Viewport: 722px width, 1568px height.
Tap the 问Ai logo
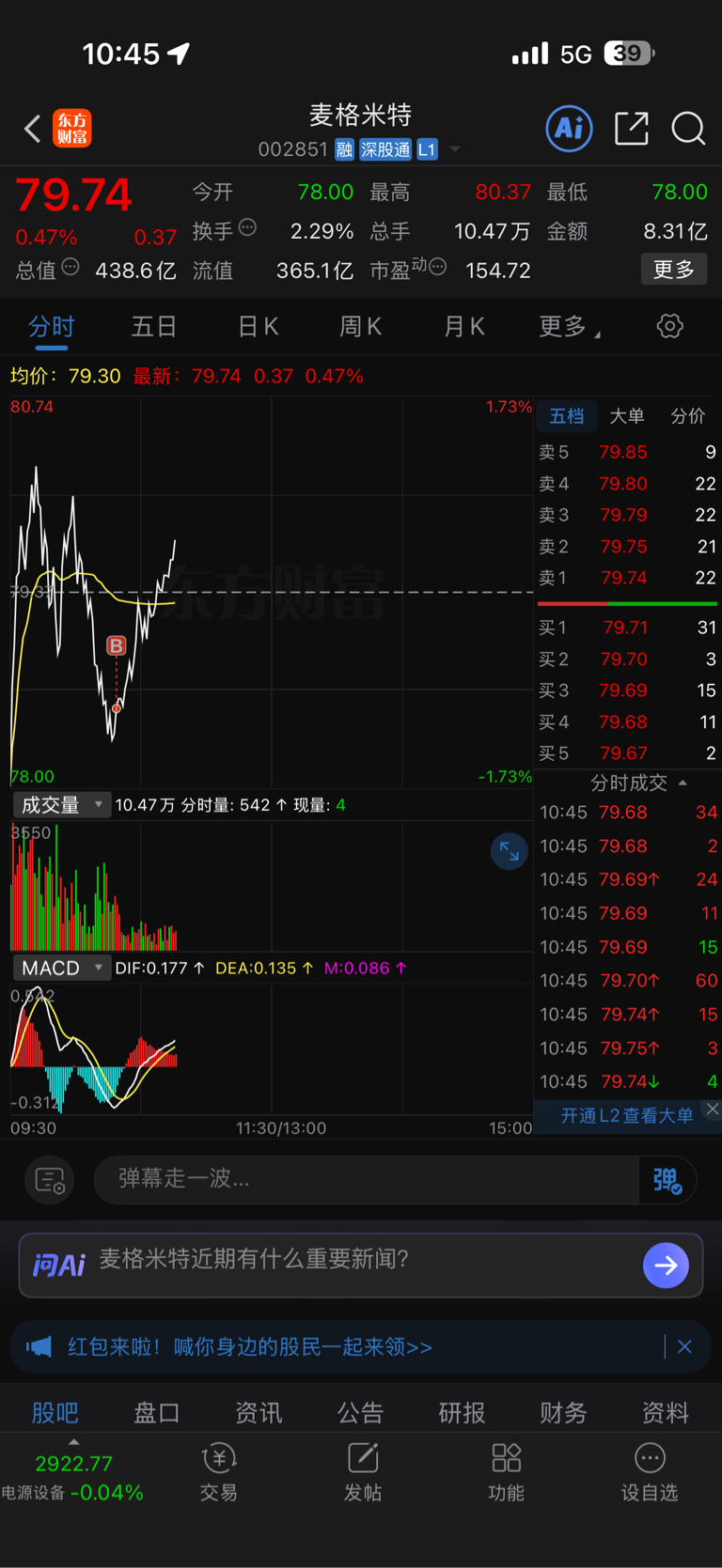[58, 1265]
